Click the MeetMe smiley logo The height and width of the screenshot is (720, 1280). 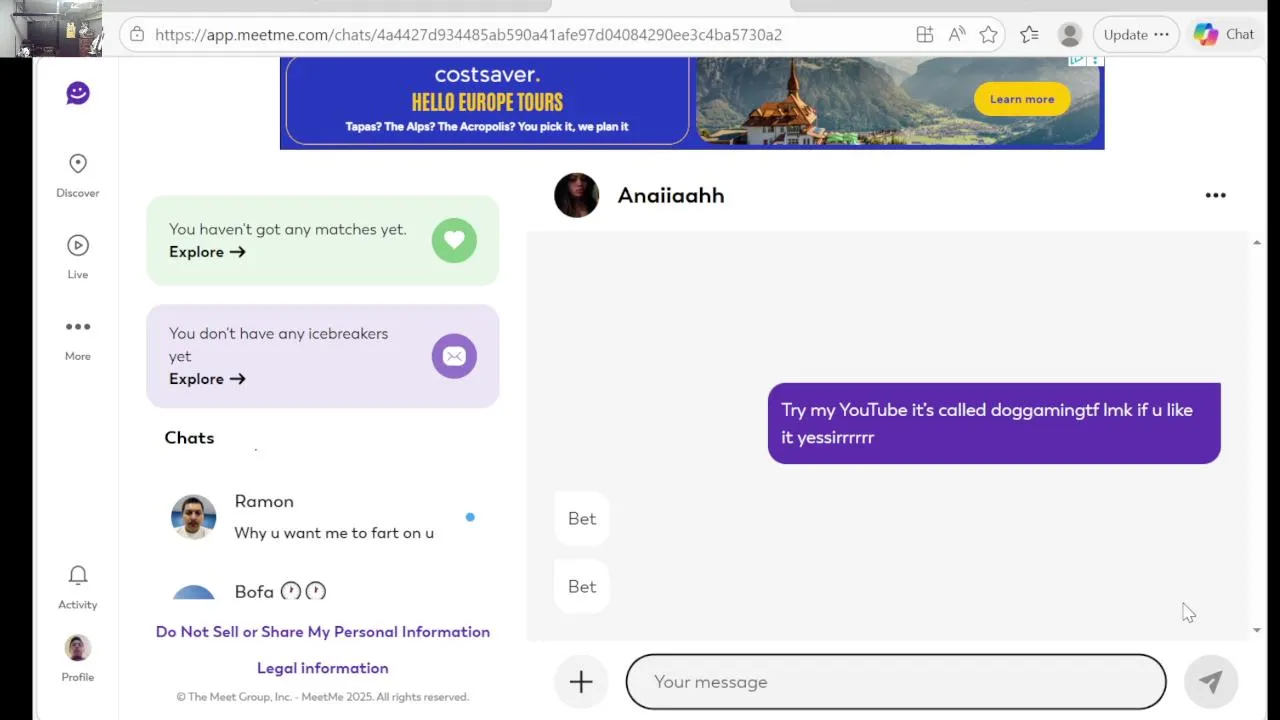point(78,93)
